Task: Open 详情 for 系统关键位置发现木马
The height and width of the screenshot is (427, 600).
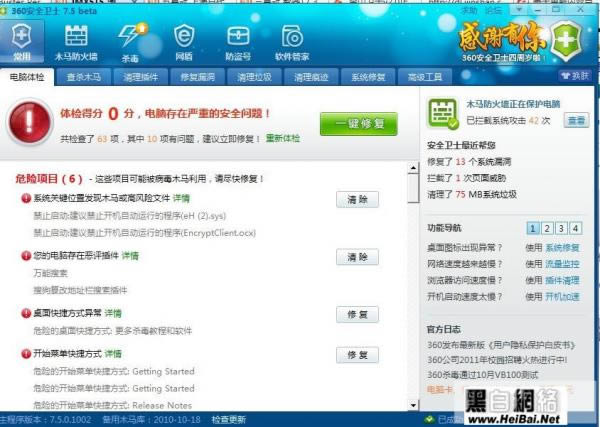Action: (181, 198)
